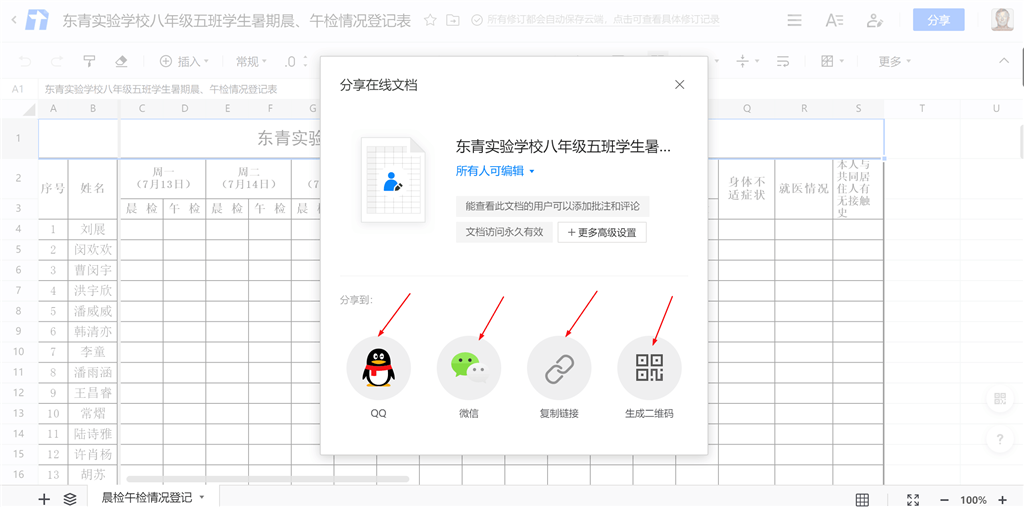This screenshot has width=1024, height=507.
Task: Select the 身体不适症状 header cell
Action: pos(747,189)
